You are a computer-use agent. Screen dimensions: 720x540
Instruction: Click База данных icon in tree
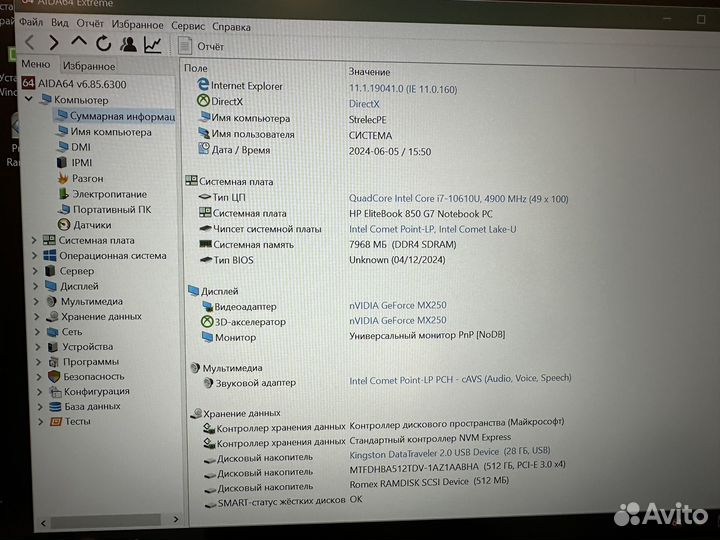[55, 406]
